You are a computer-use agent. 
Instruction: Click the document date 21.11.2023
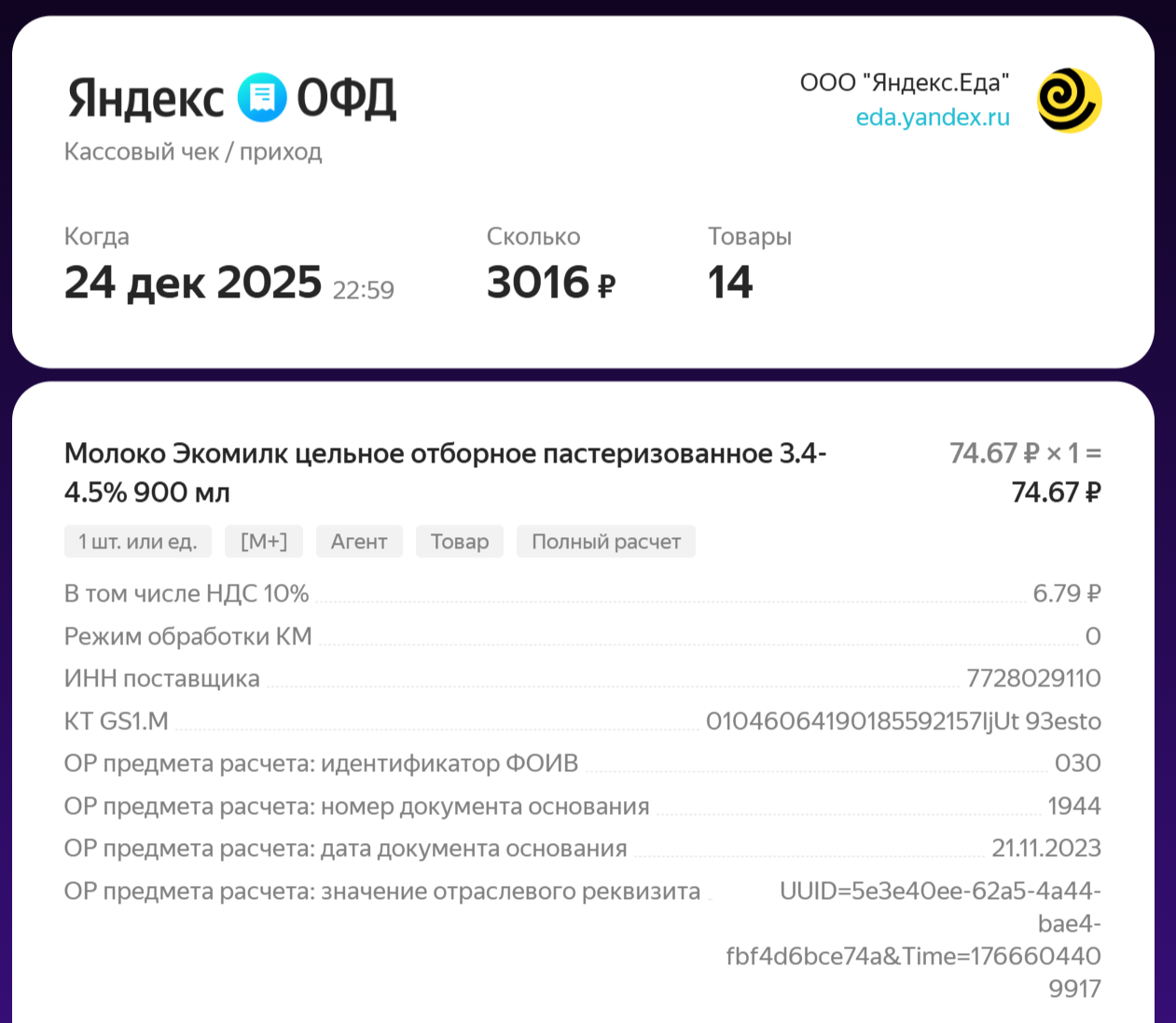[1045, 848]
